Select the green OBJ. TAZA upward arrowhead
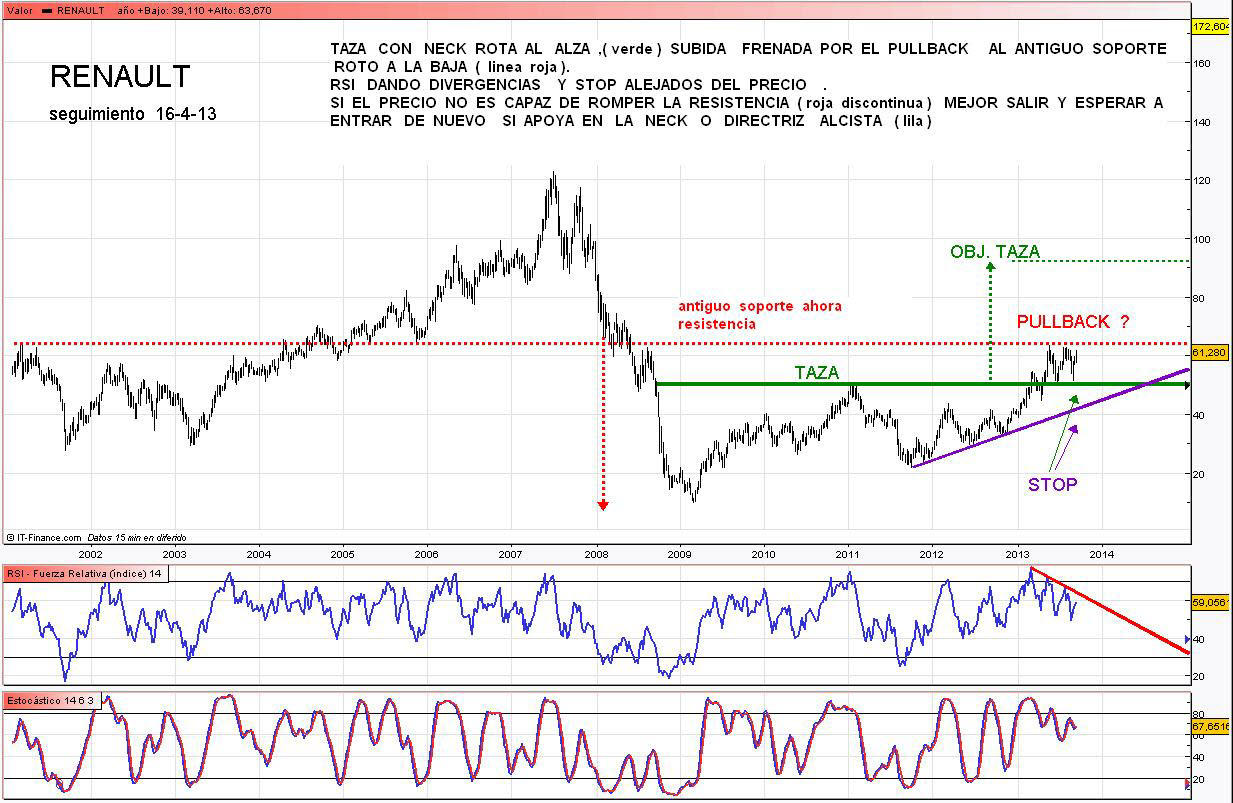Image resolution: width=1233 pixels, height=803 pixels. point(990,267)
